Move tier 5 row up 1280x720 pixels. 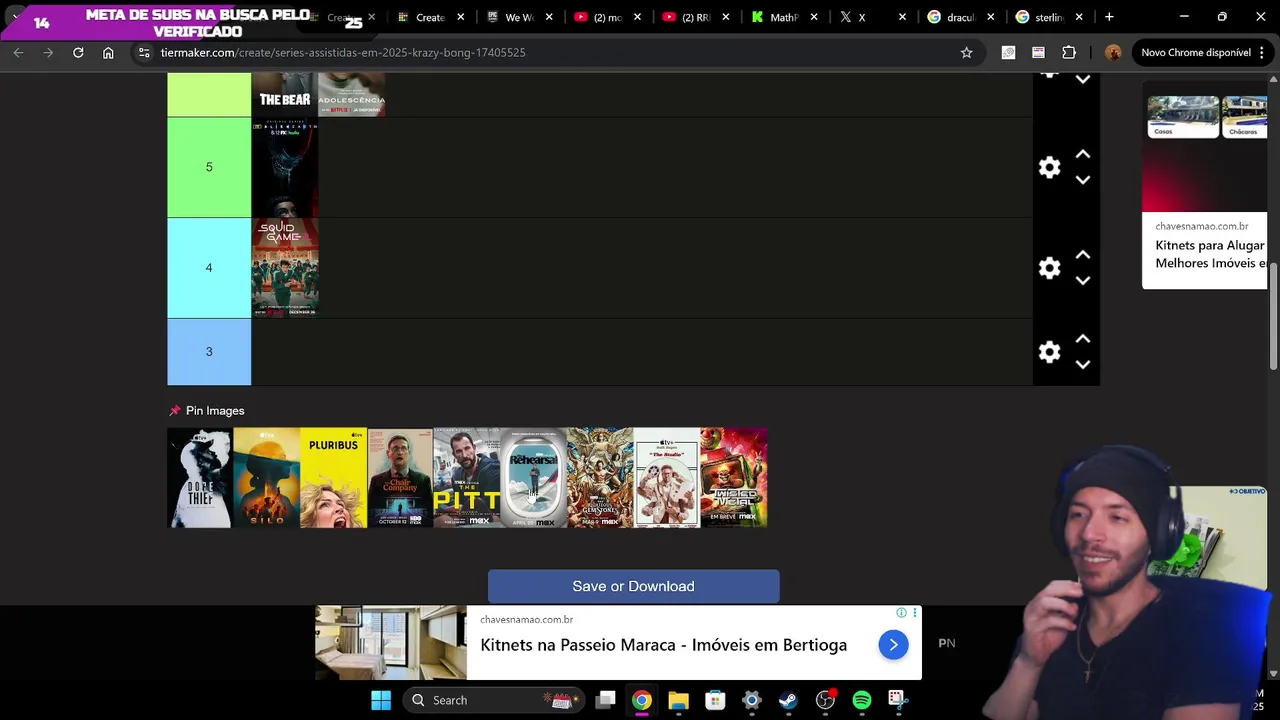(x=1083, y=155)
